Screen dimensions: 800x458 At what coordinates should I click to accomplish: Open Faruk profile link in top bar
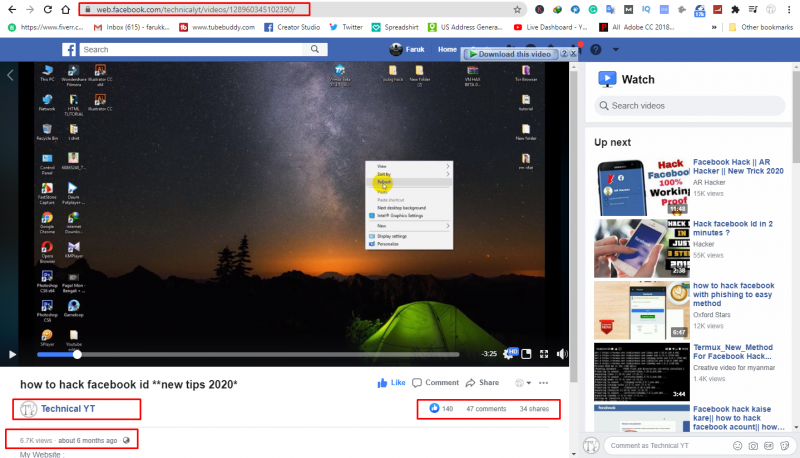pos(407,49)
